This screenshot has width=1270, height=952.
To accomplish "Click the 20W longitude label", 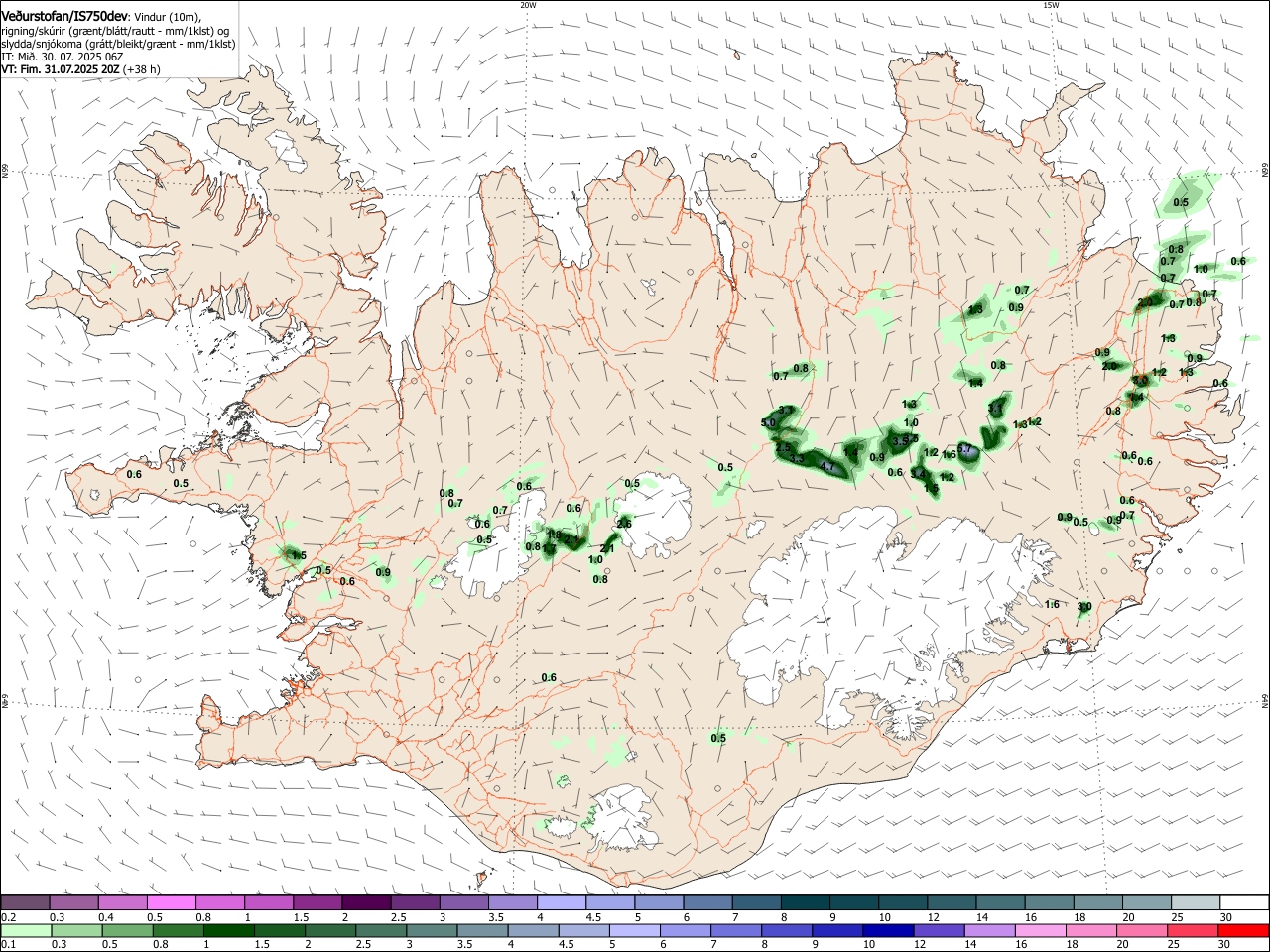I will coord(528,5).
